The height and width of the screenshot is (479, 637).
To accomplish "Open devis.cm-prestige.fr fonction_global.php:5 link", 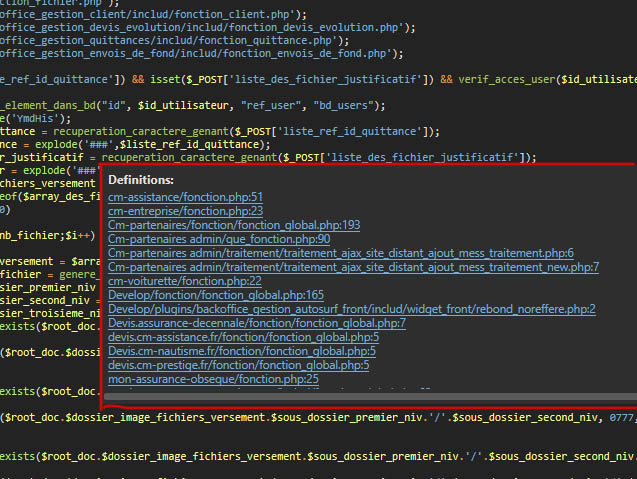I will (238, 365).
